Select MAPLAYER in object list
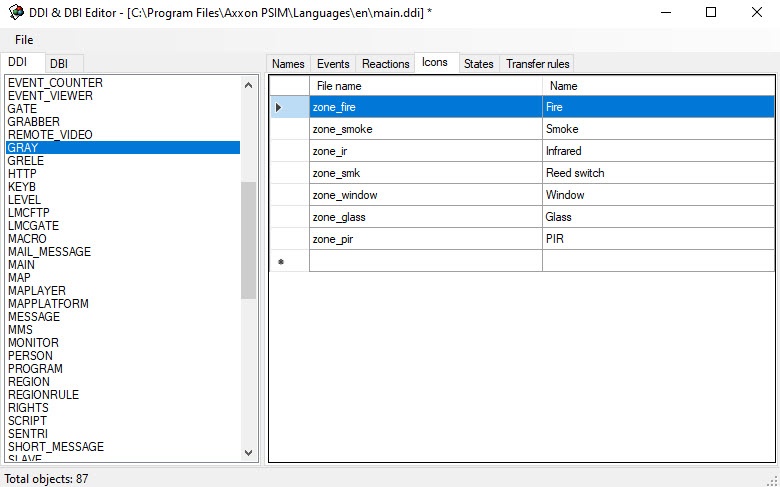 (123, 291)
